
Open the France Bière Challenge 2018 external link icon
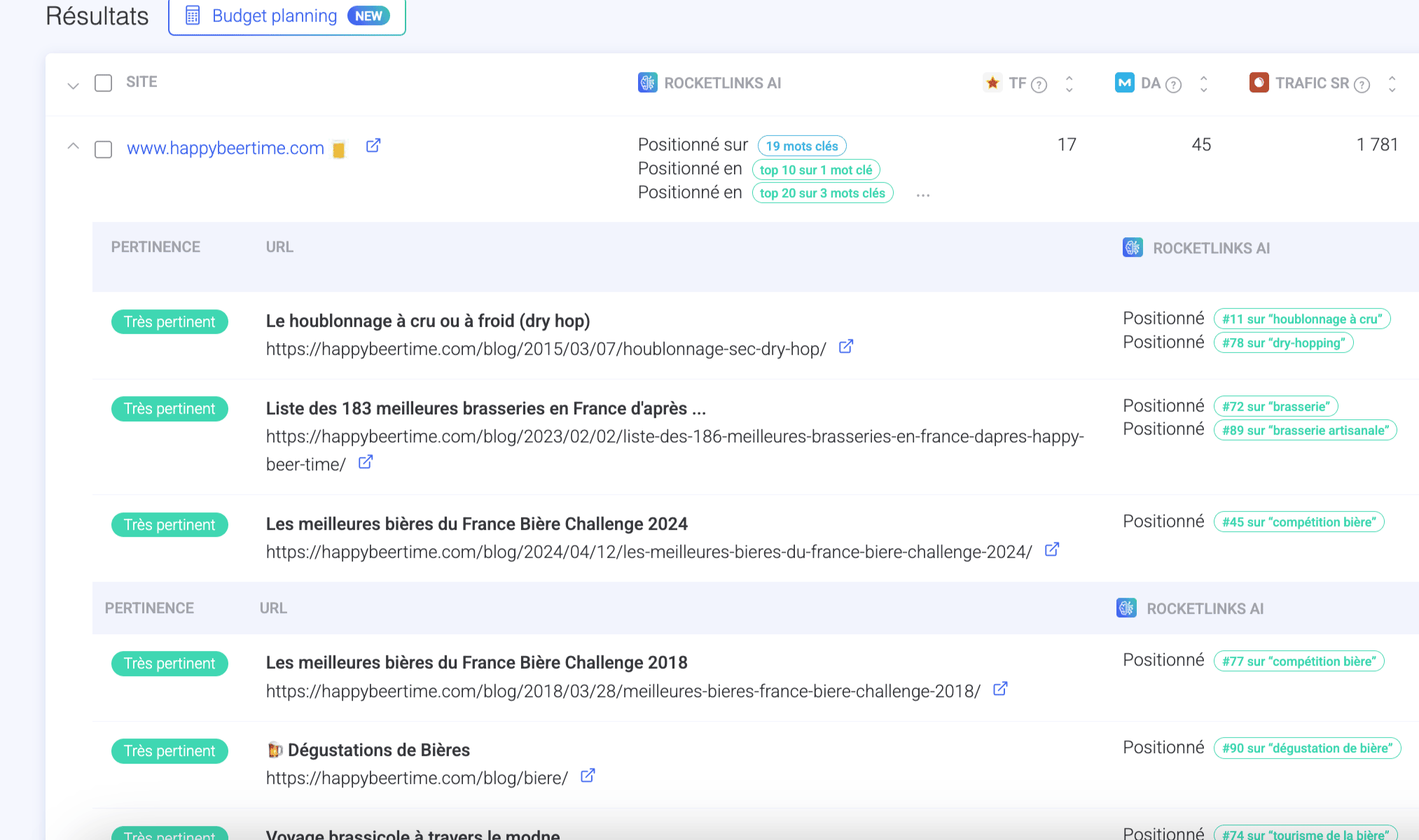click(x=1001, y=689)
